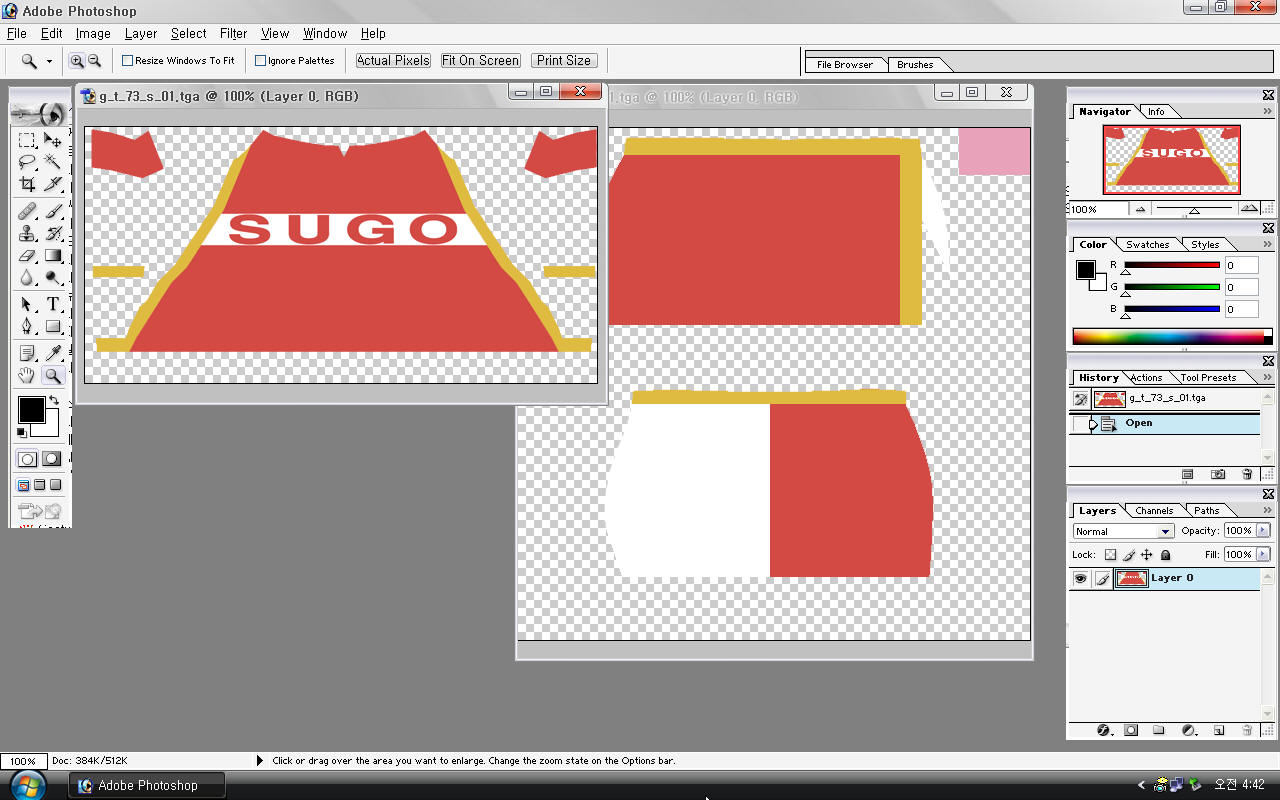Create new document from current state
The height and width of the screenshot is (800, 1280).
point(1188,474)
